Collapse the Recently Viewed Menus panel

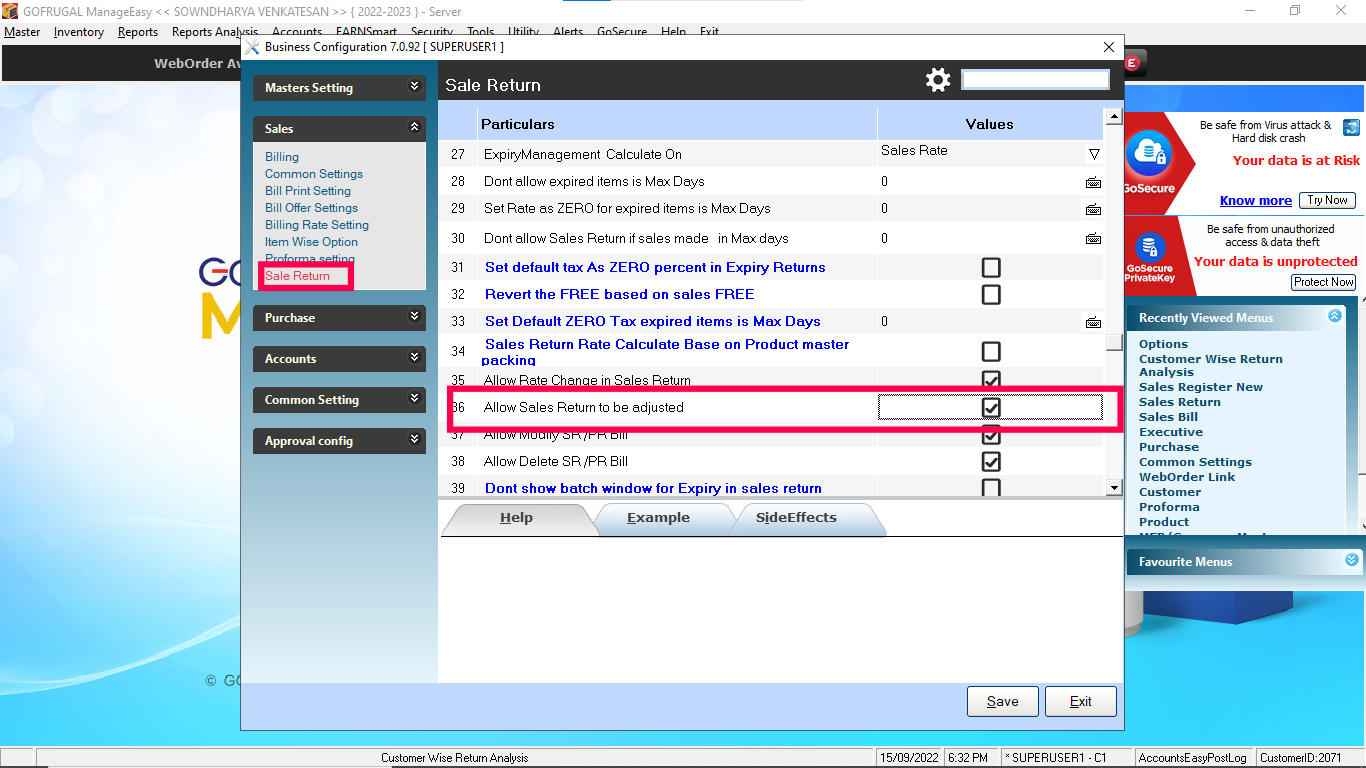(x=1334, y=316)
